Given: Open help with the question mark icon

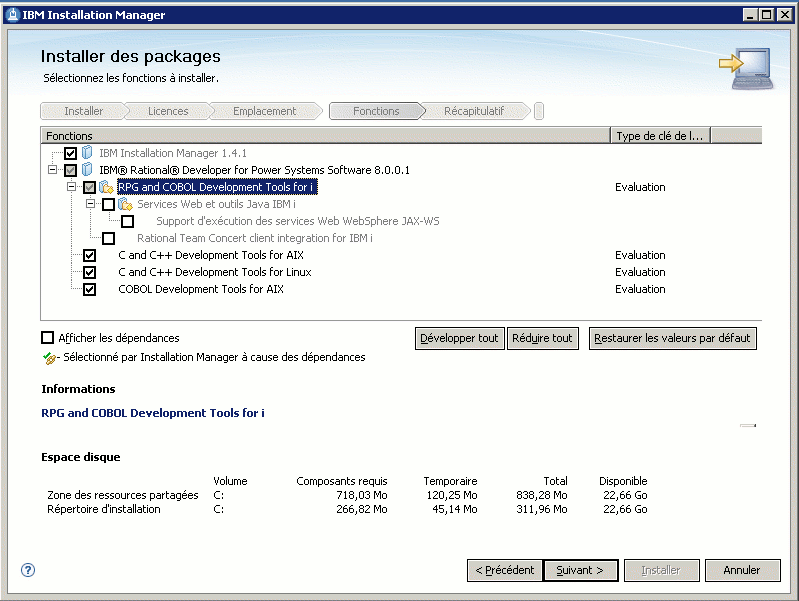Looking at the screenshot, I should 28,570.
